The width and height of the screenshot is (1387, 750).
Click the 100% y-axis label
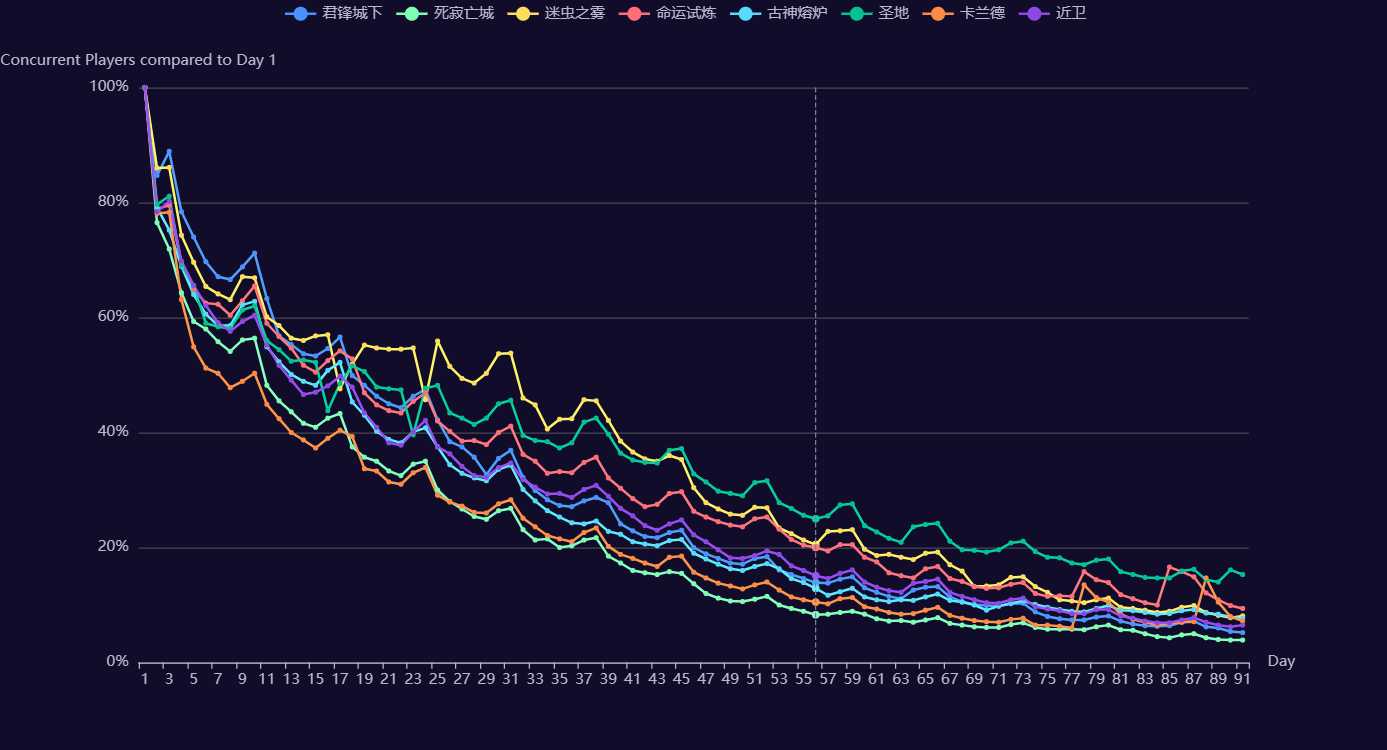click(109, 87)
